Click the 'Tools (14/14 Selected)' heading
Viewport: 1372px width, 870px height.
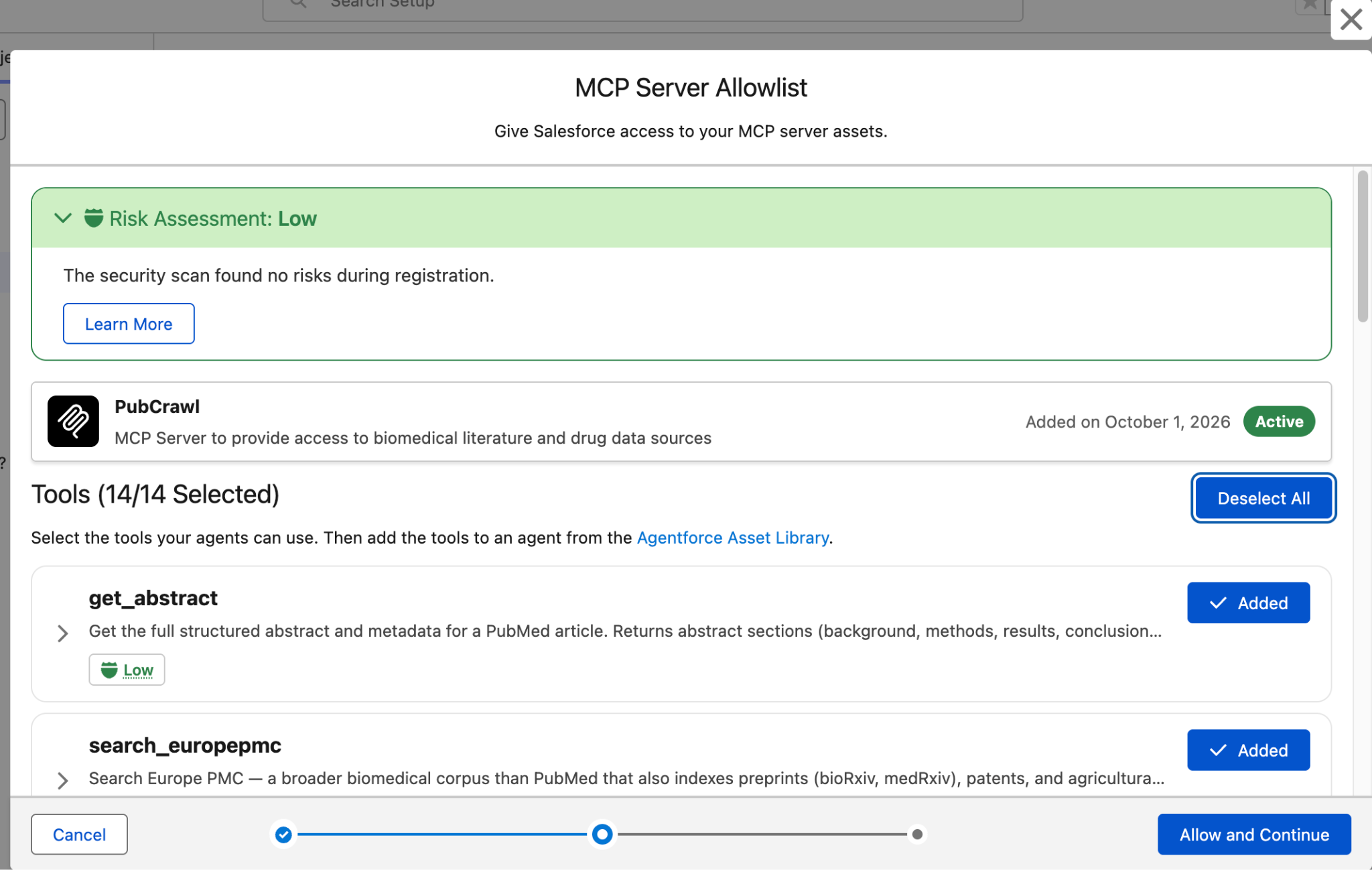[155, 495]
